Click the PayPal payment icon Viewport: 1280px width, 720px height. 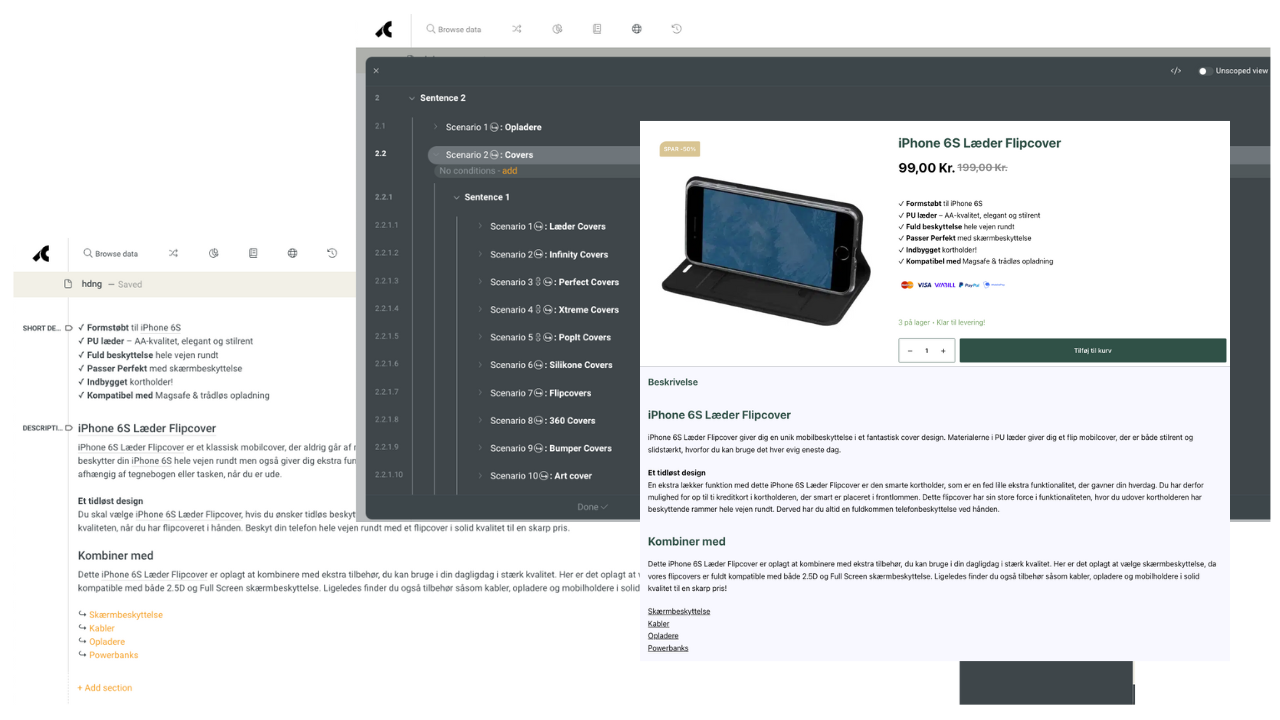tap(969, 285)
